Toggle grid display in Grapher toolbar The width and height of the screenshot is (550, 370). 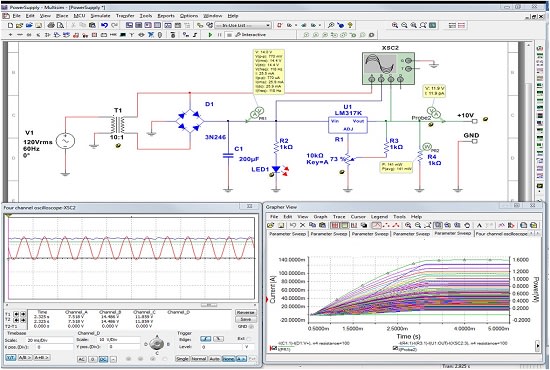(x=335, y=225)
